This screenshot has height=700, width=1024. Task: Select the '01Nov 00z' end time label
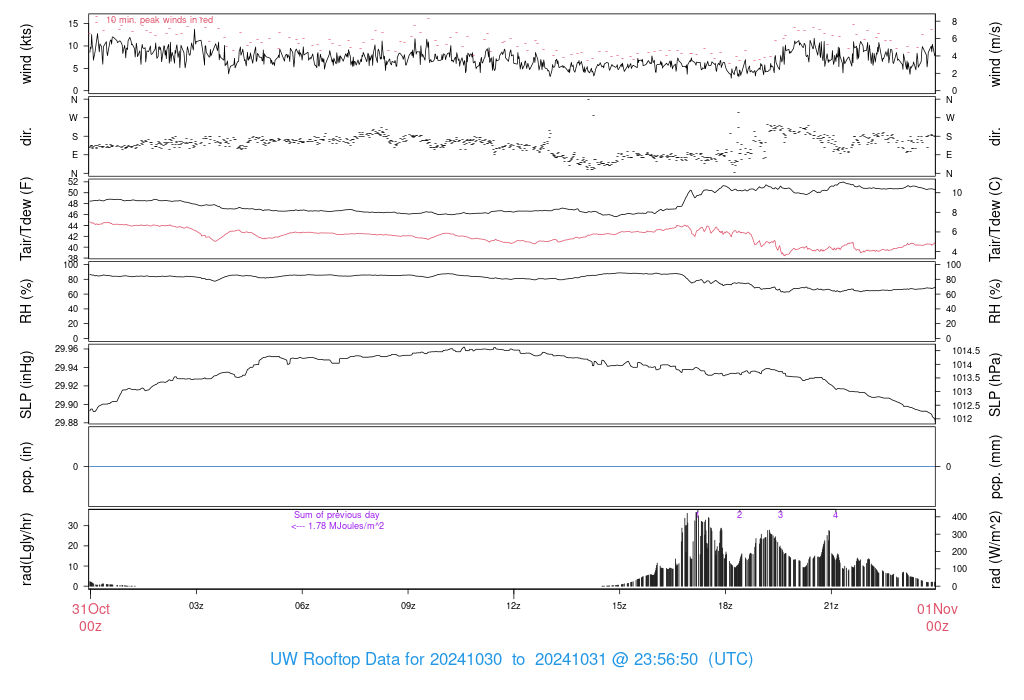click(x=936, y=616)
